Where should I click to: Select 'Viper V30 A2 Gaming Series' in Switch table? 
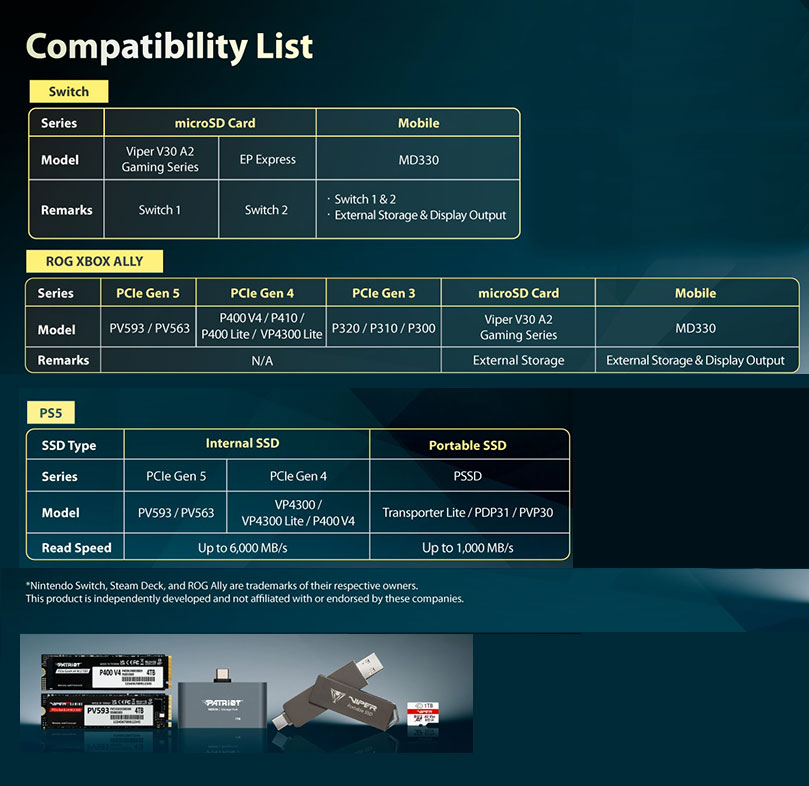[160, 159]
